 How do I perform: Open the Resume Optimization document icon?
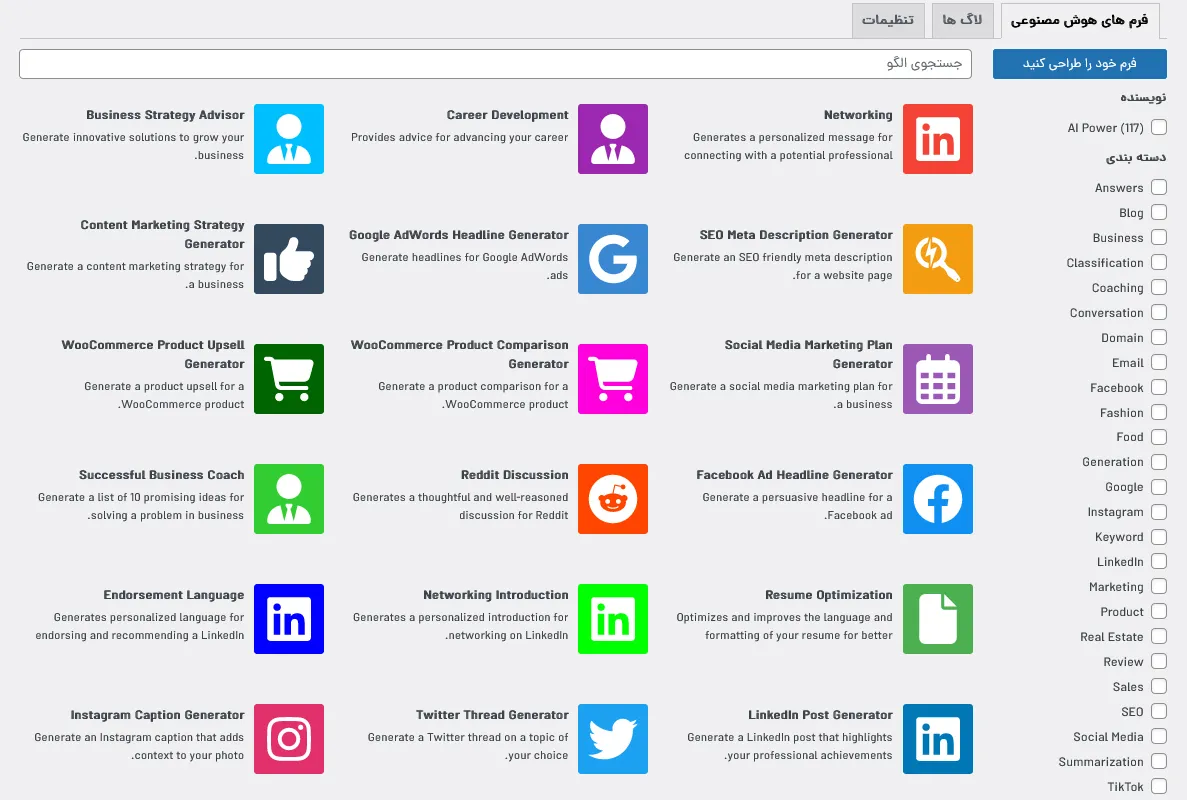click(937, 619)
